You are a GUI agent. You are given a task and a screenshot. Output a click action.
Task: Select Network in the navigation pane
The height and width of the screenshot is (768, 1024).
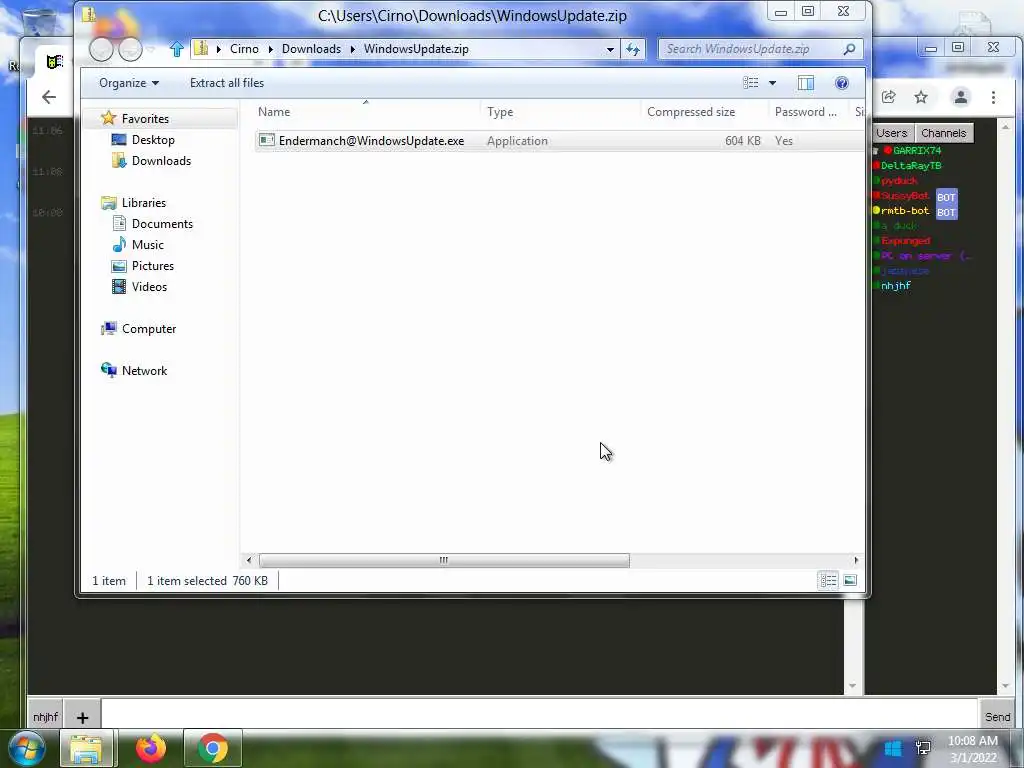point(144,371)
